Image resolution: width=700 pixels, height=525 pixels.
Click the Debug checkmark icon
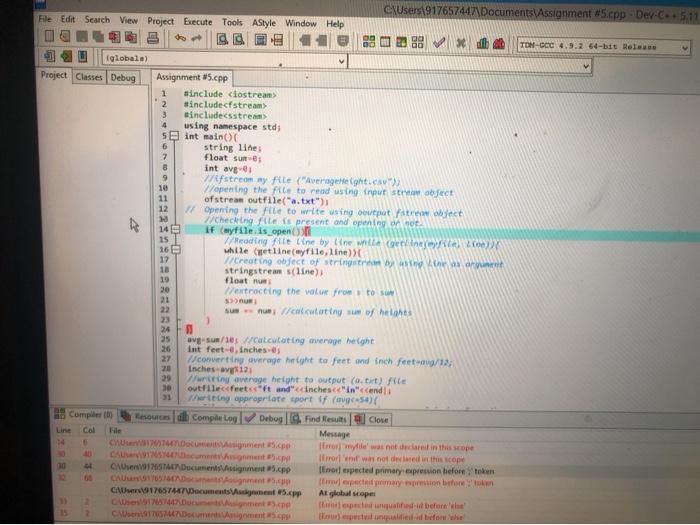[439, 43]
